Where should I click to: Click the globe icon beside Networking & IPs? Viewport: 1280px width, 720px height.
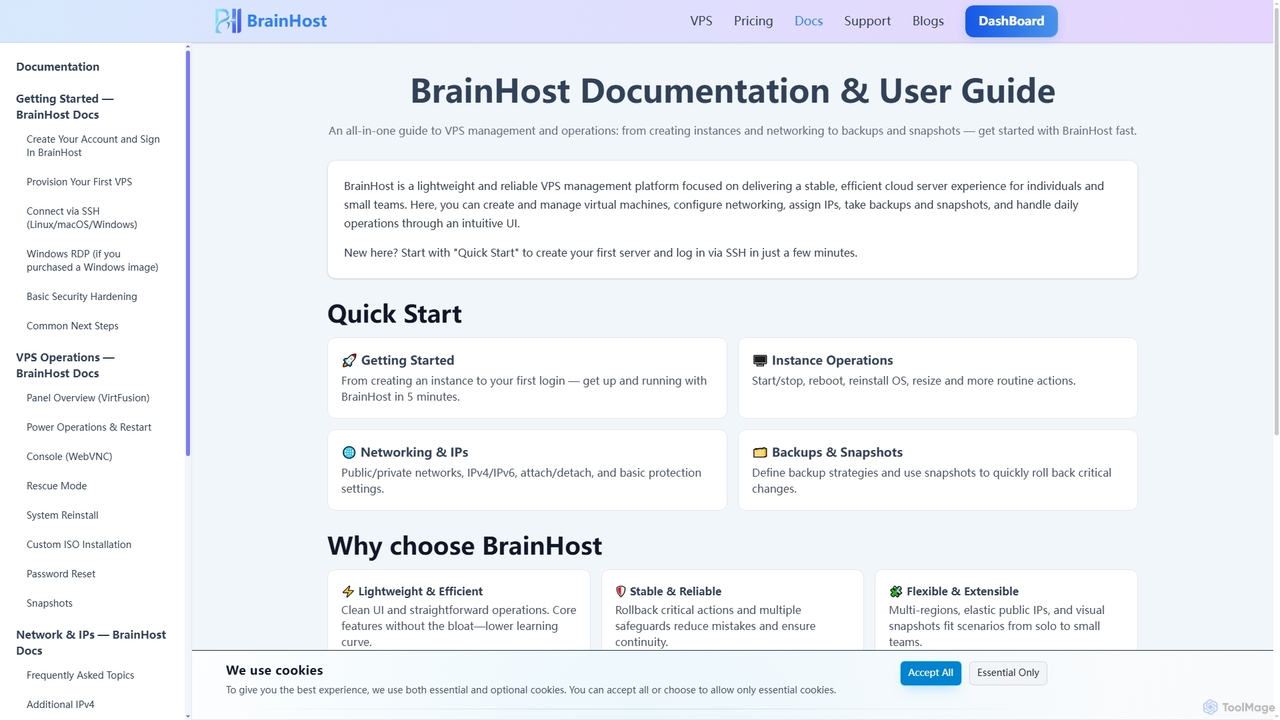coord(349,452)
